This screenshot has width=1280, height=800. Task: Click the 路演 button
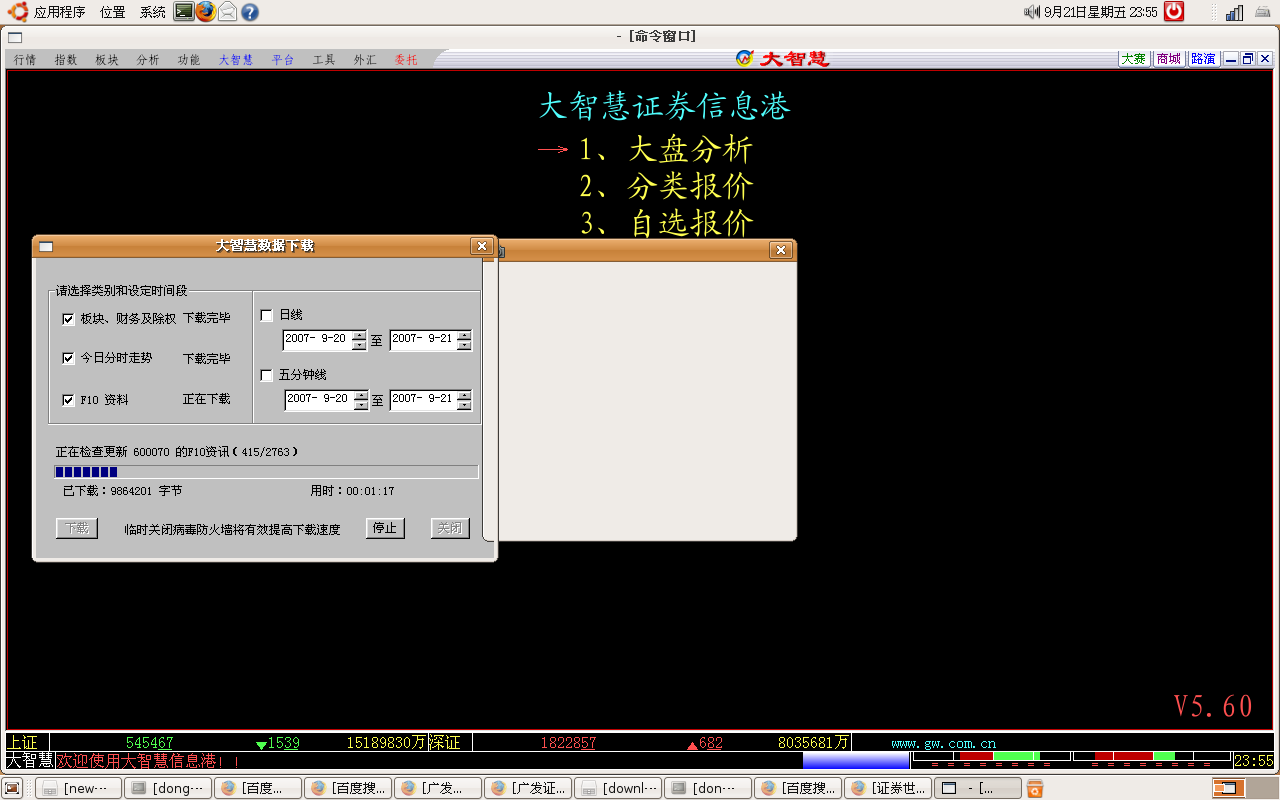(1203, 59)
